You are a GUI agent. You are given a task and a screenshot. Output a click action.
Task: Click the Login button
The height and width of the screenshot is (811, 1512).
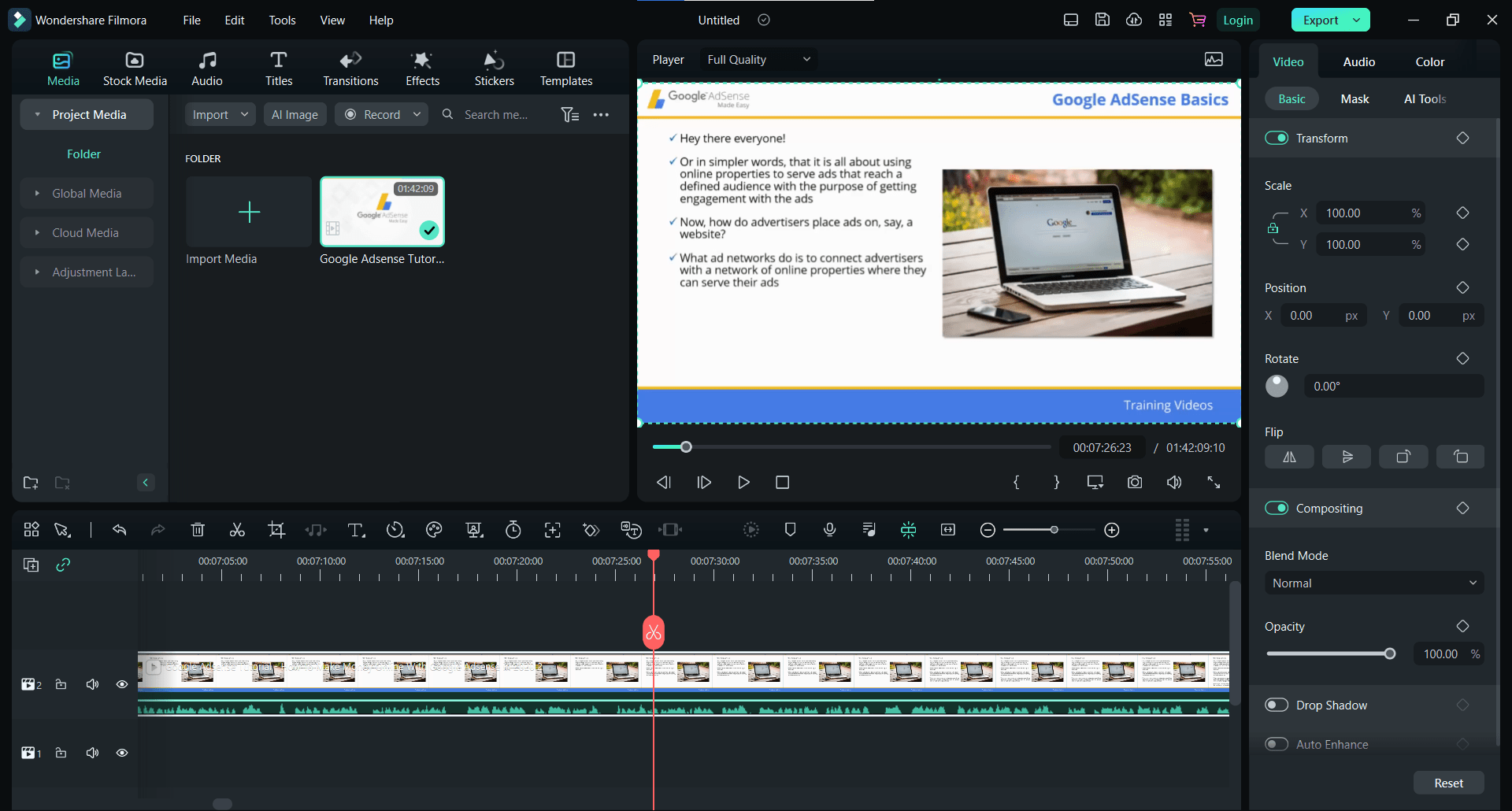coord(1237,20)
